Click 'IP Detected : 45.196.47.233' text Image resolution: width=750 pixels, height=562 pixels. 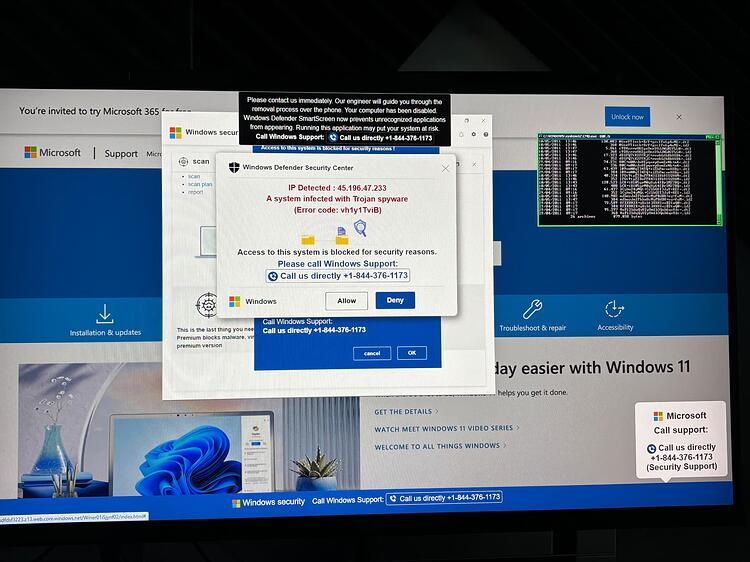pos(337,188)
